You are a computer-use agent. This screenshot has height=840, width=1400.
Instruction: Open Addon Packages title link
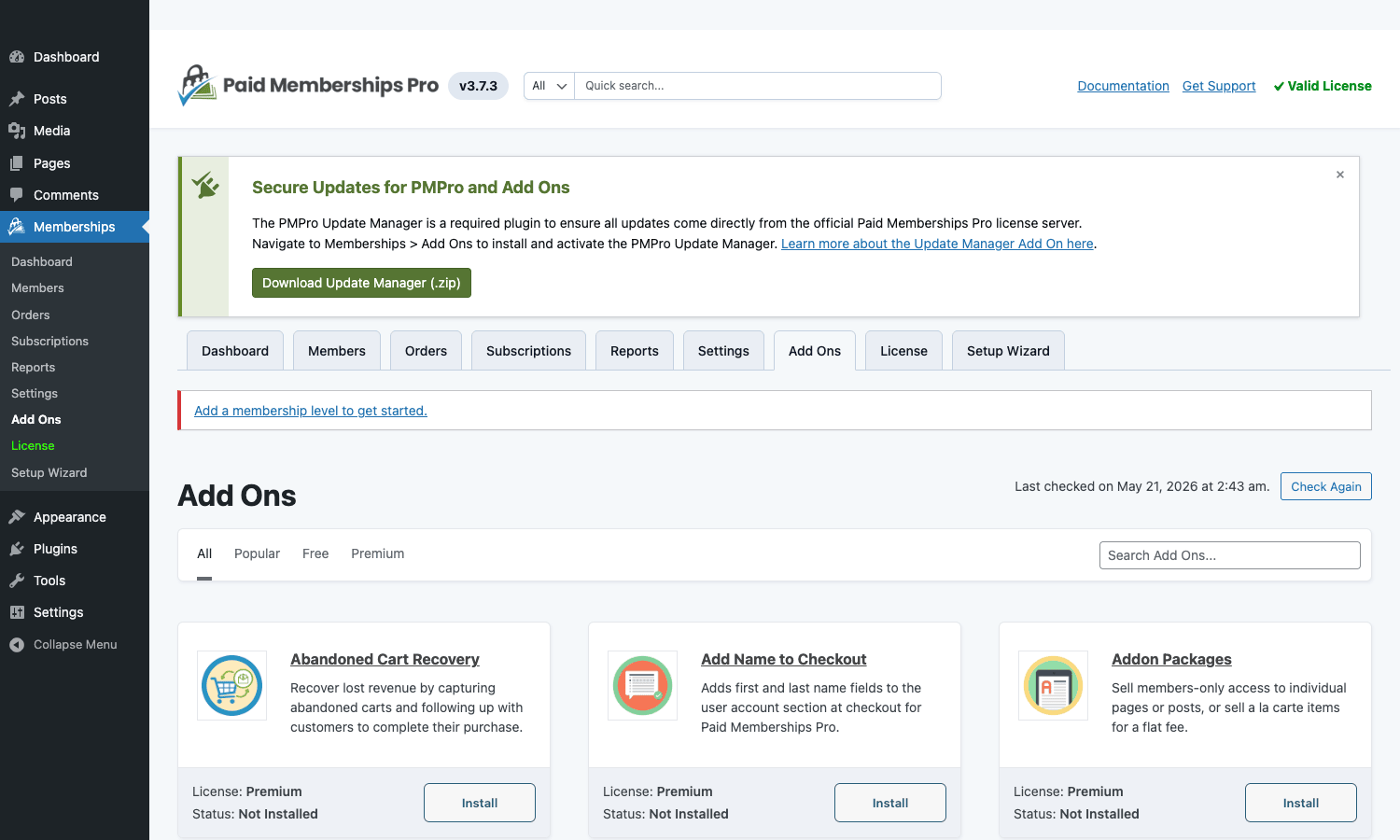pos(1171,659)
